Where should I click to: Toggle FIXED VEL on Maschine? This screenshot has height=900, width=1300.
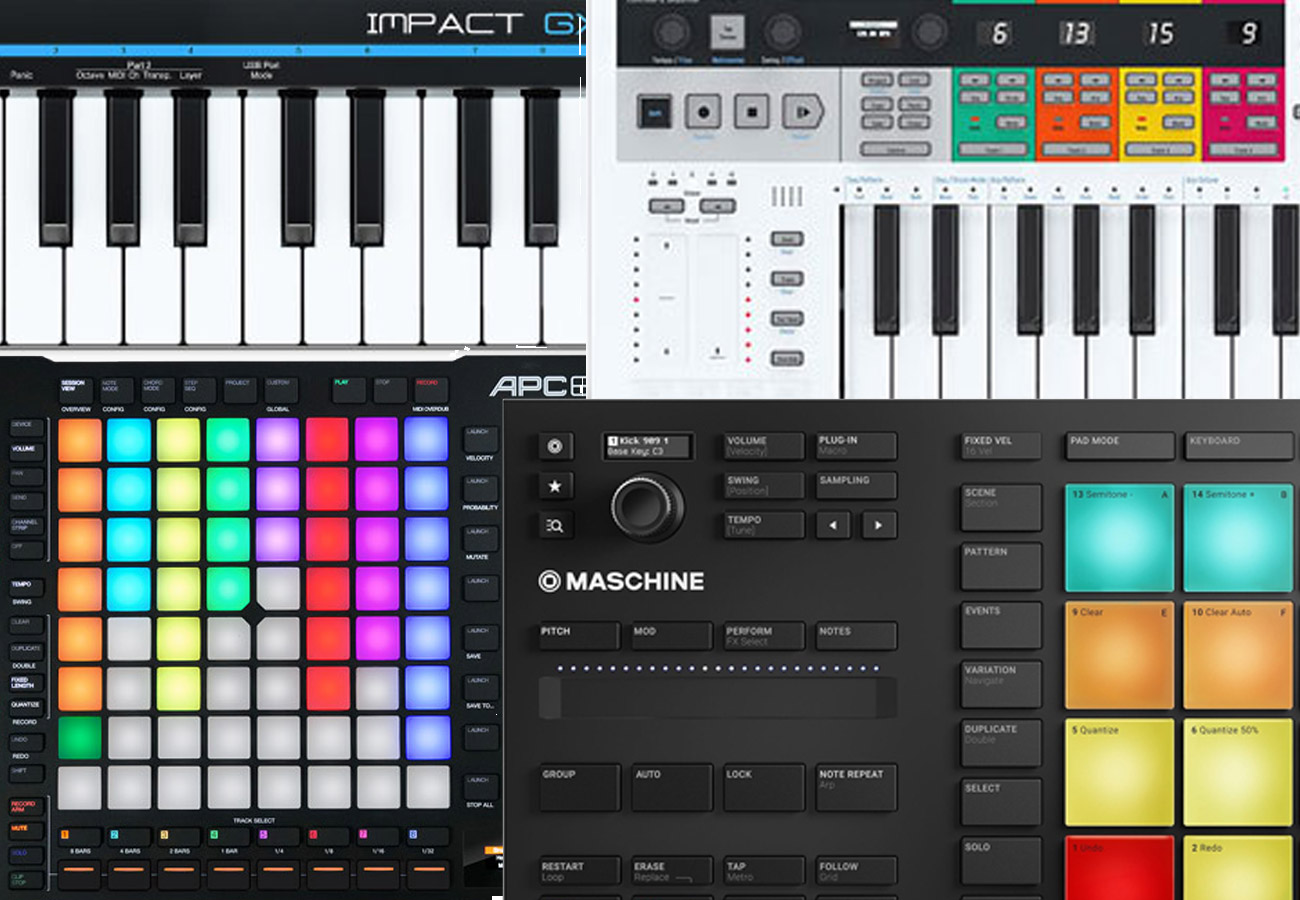[x=1001, y=446]
